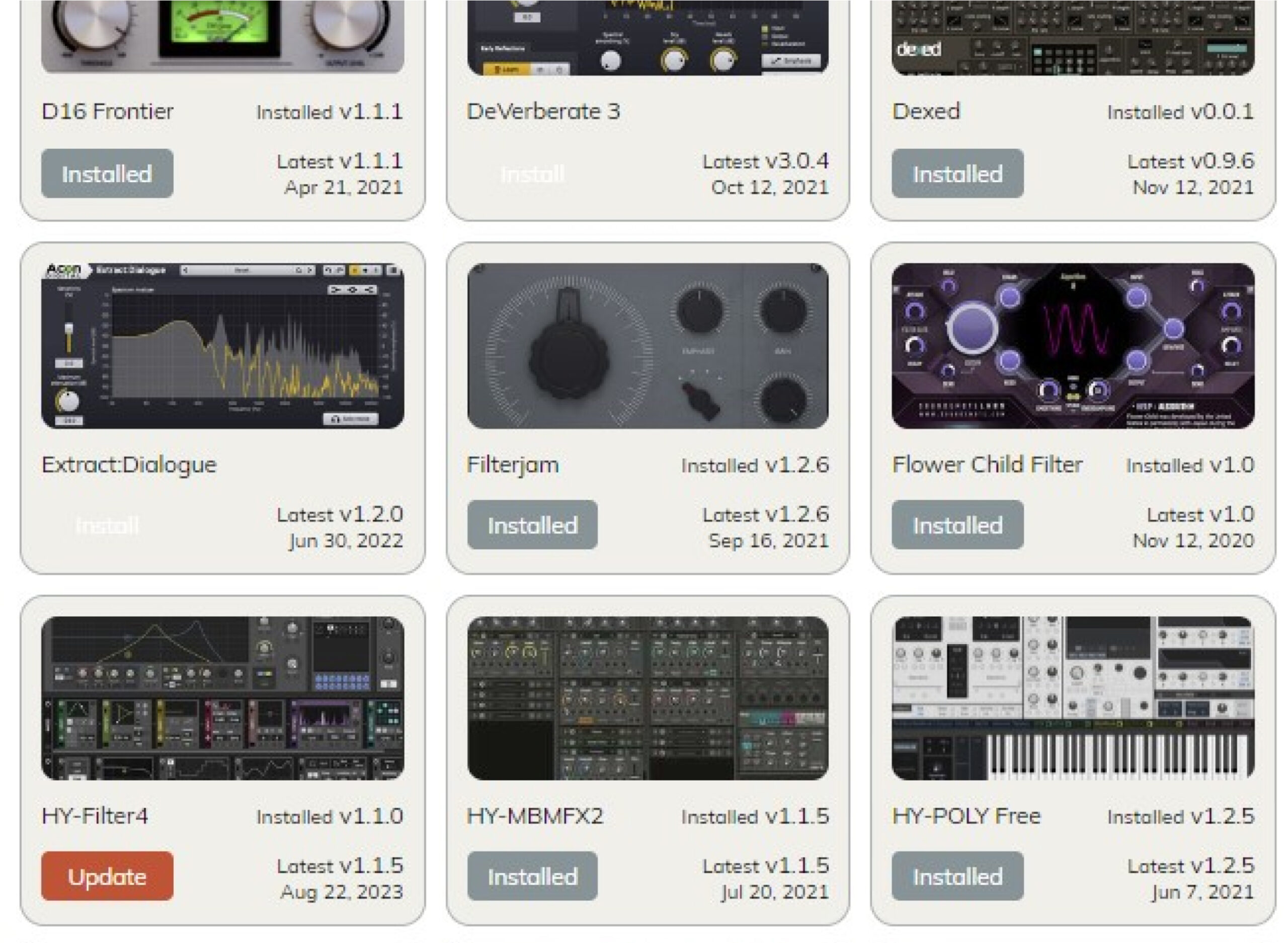Install DeVerberate 3 plugin
1288x943 pixels.
(x=532, y=174)
